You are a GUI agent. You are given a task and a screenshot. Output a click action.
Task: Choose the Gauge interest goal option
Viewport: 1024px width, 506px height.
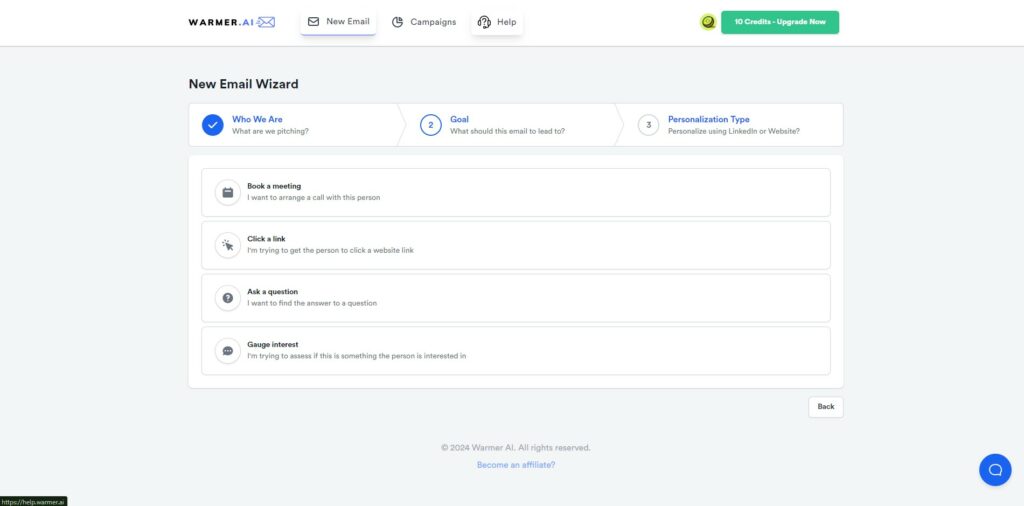point(515,351)
